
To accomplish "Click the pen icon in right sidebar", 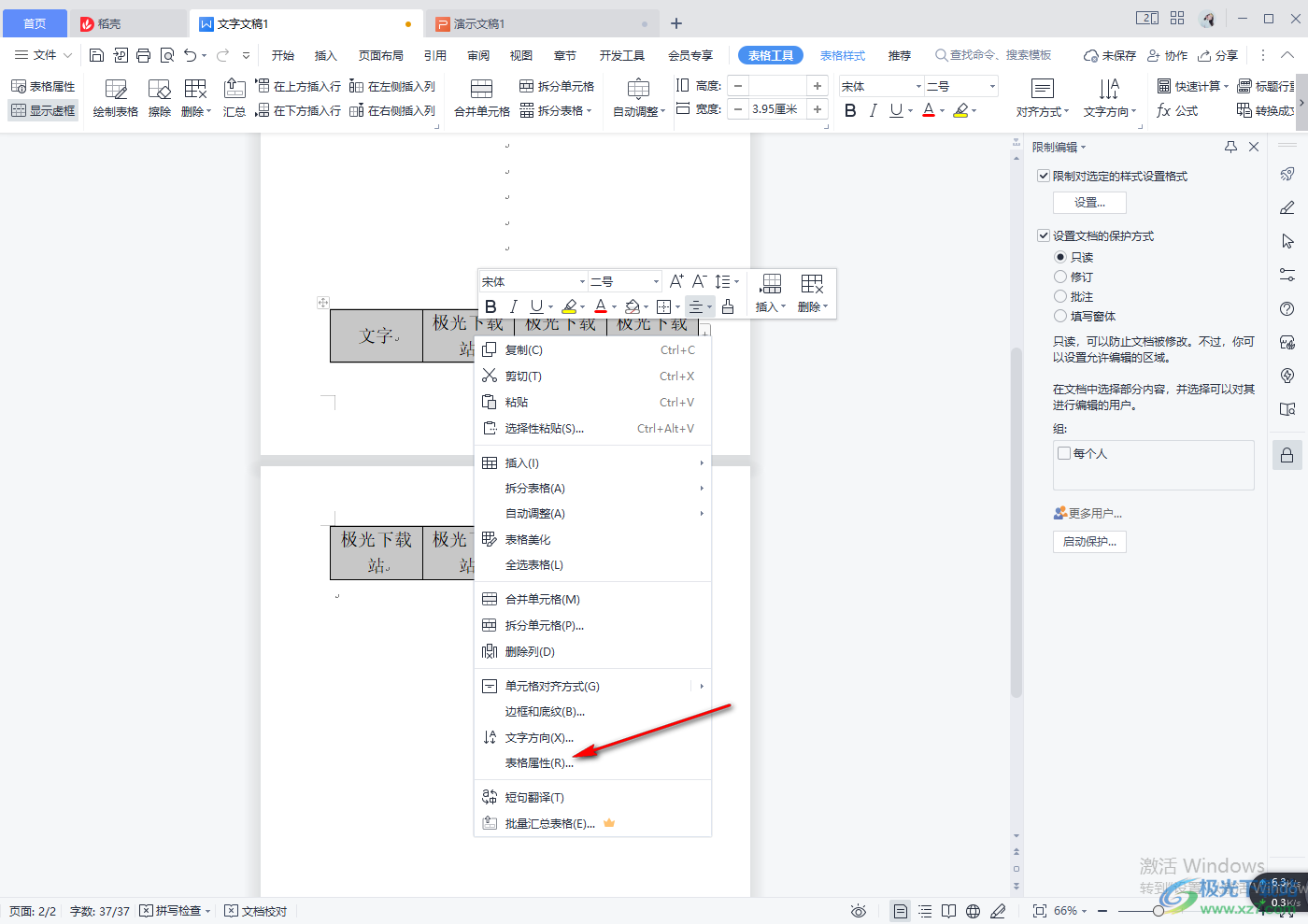I will 1287,207.
